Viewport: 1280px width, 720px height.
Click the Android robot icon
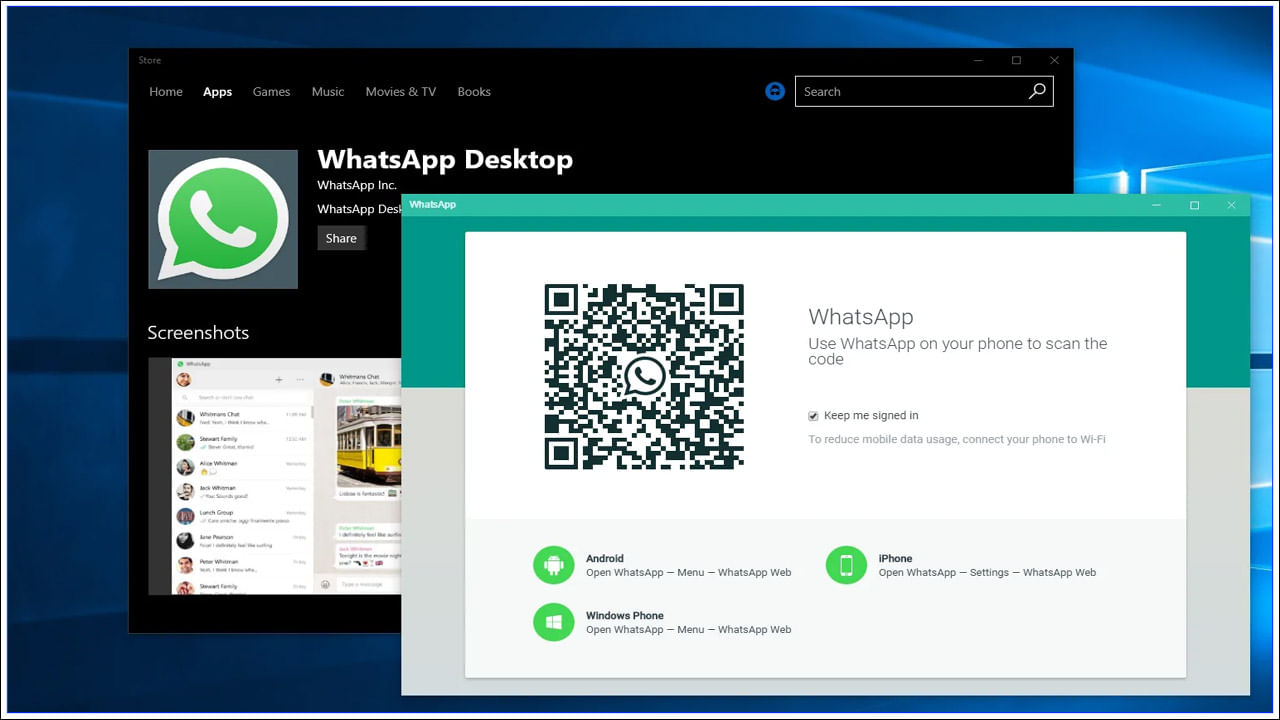553,566
